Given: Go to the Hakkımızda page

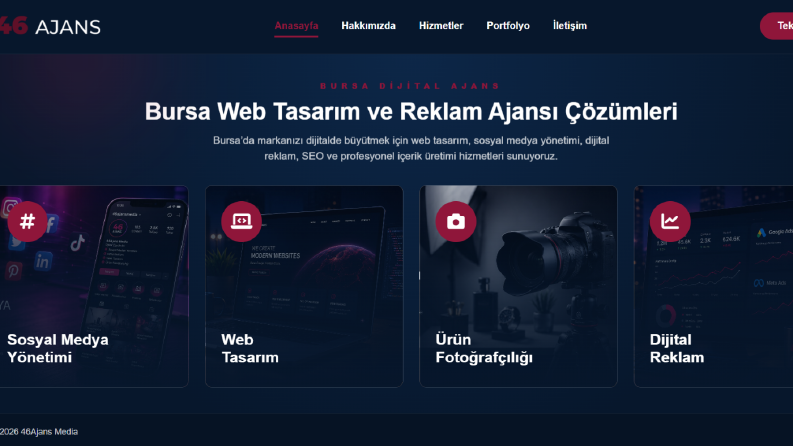Looking at the screenshot, I should click(368, 26).
